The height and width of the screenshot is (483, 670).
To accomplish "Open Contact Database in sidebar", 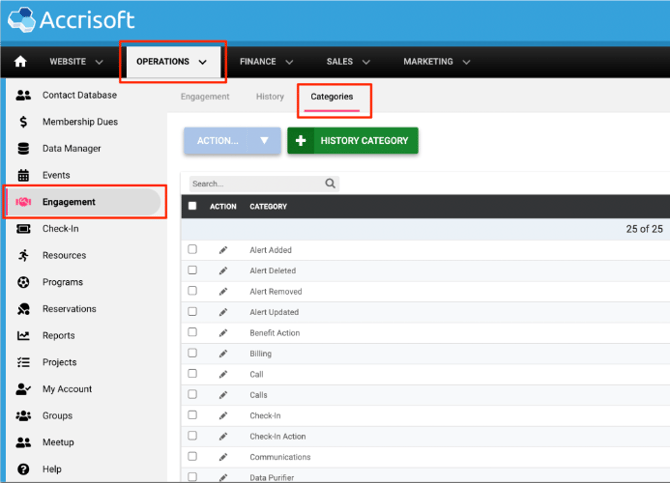I will point(79,95).
